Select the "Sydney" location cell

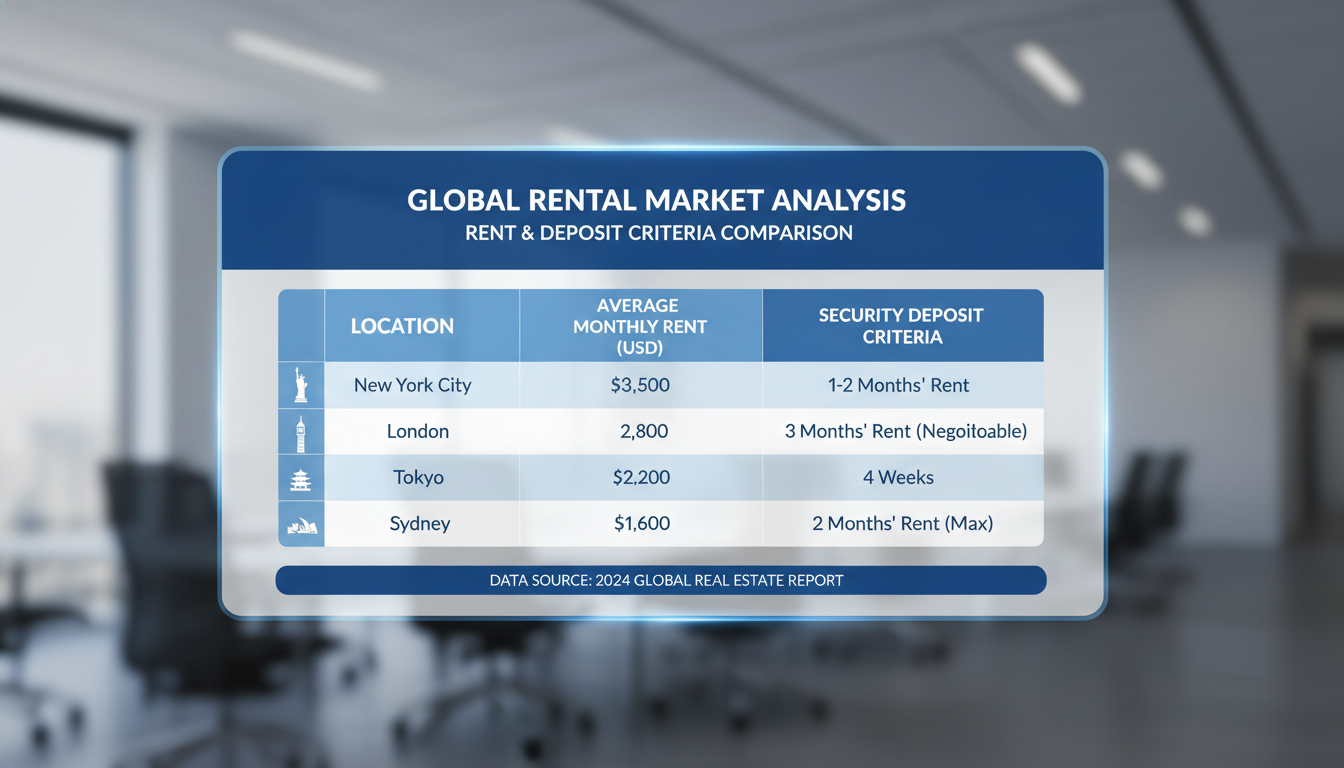point(420,524)
